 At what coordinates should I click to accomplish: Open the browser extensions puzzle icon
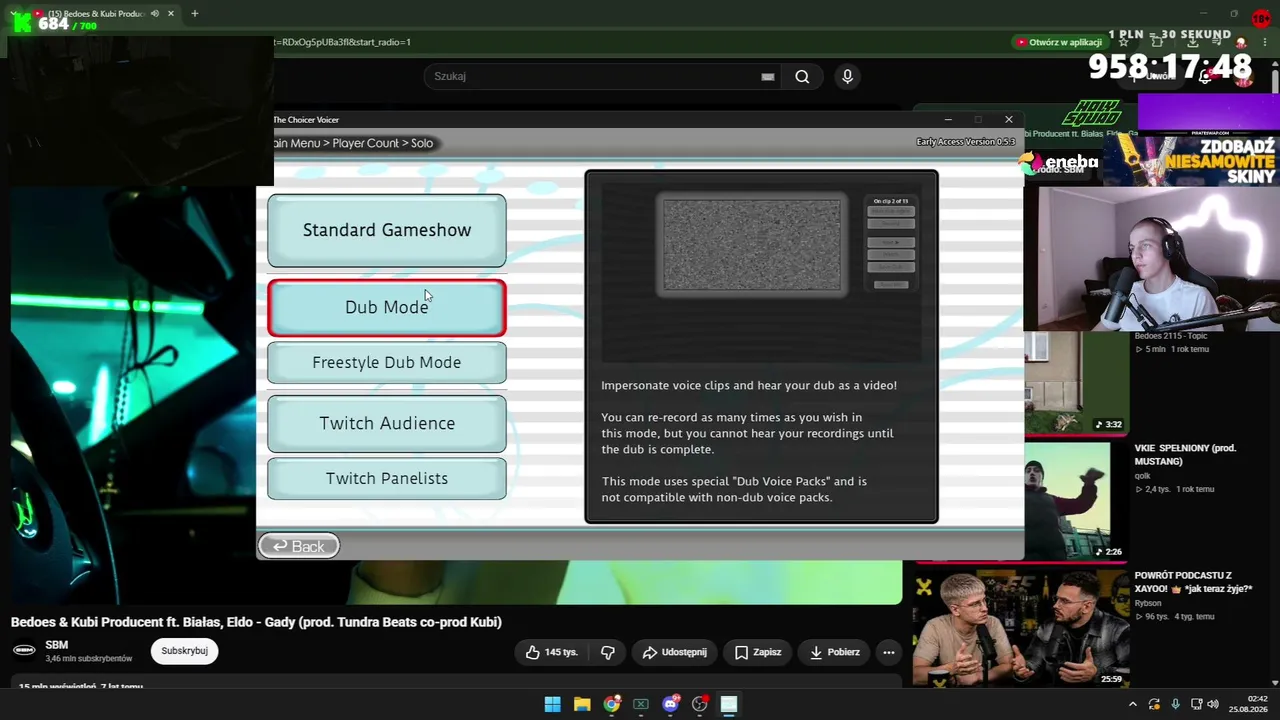1158,42
